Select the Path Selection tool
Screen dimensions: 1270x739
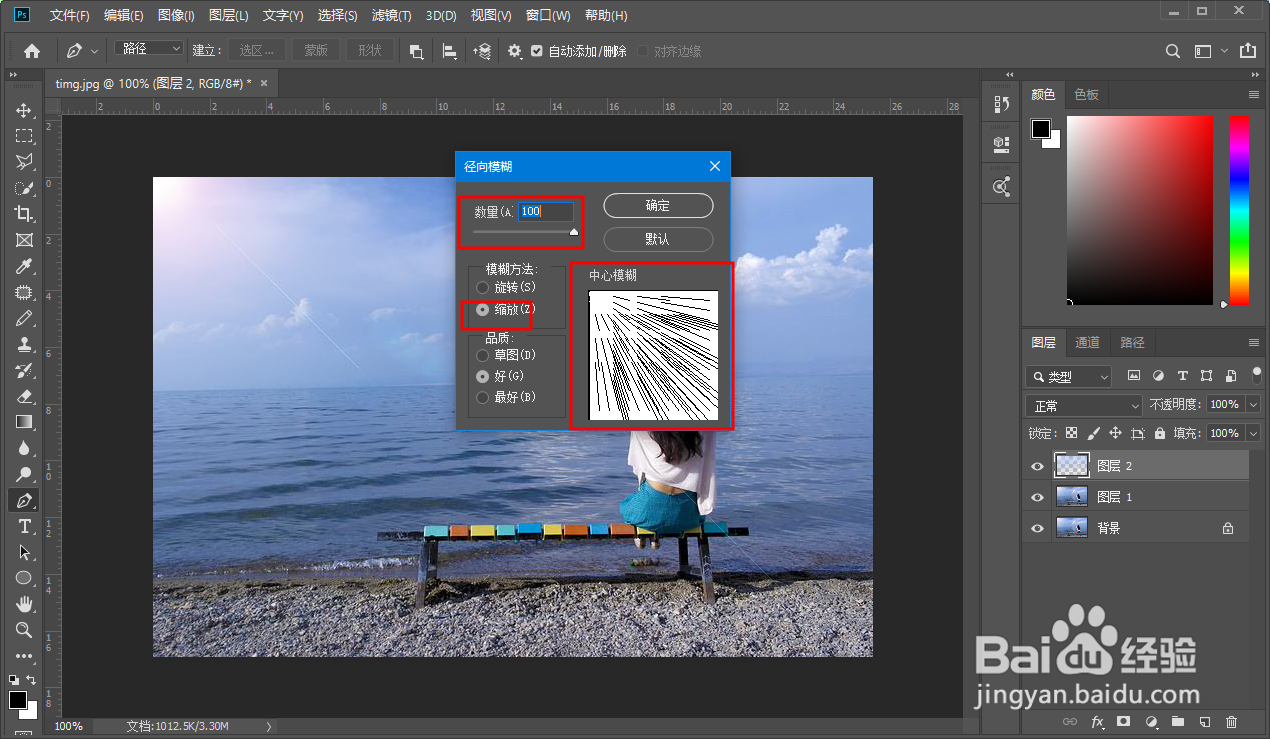point(24,552)
